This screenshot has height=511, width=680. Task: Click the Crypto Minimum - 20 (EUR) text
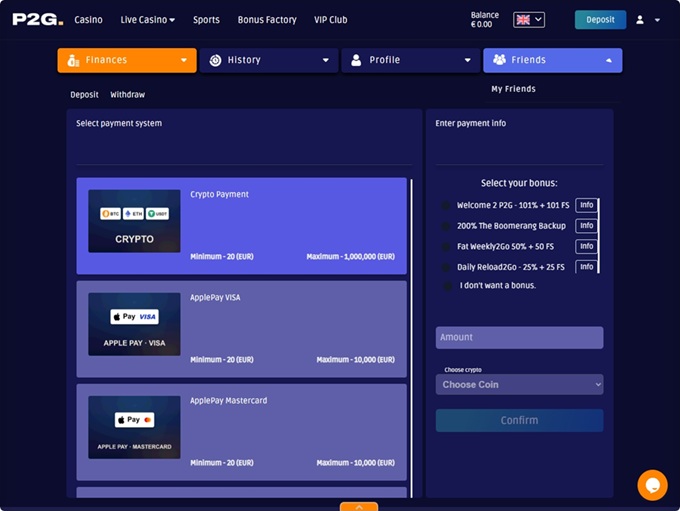tap(222, 257)
